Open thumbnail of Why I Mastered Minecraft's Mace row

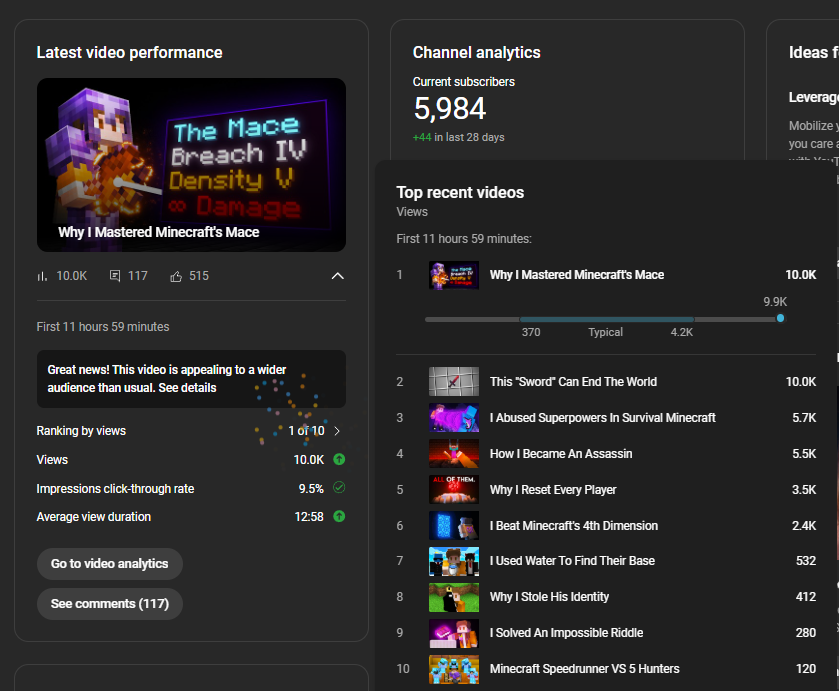point(454,275)
